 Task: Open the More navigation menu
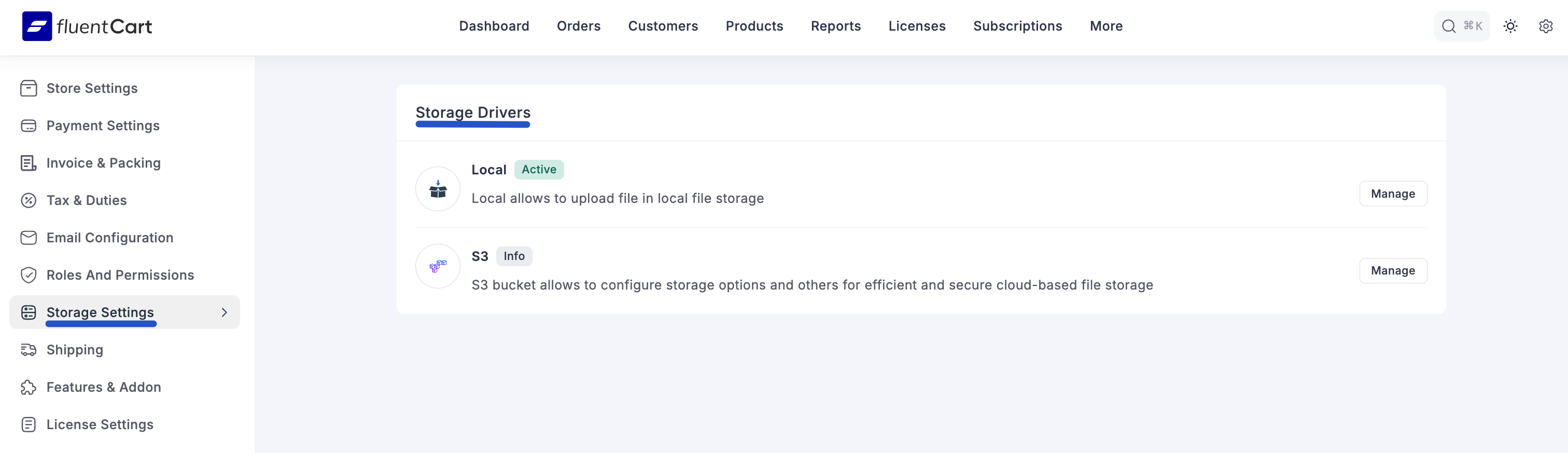click(1106, 26)
